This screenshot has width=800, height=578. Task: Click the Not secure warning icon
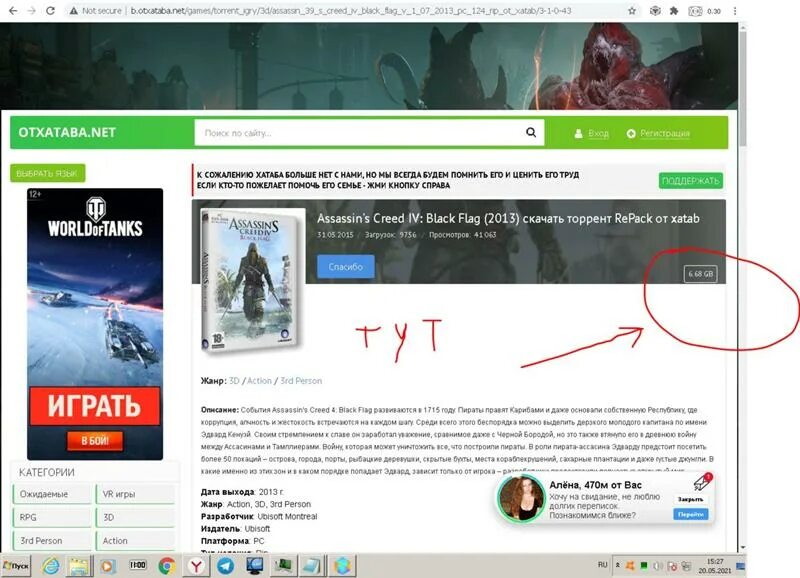click(73, 11)
